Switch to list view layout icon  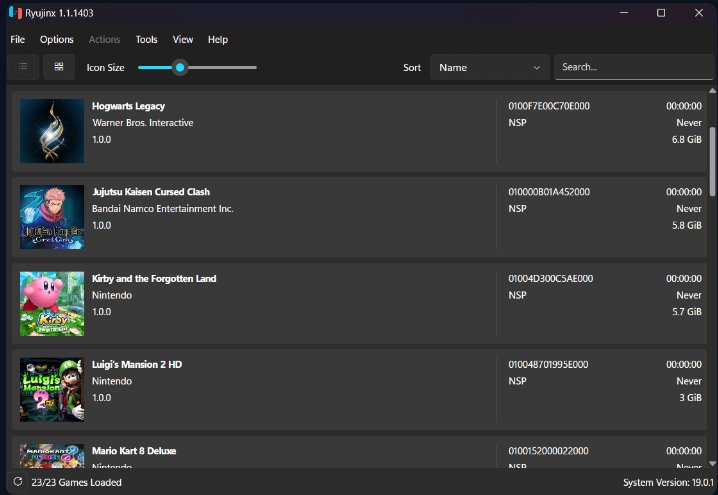[x=23, y=67]
